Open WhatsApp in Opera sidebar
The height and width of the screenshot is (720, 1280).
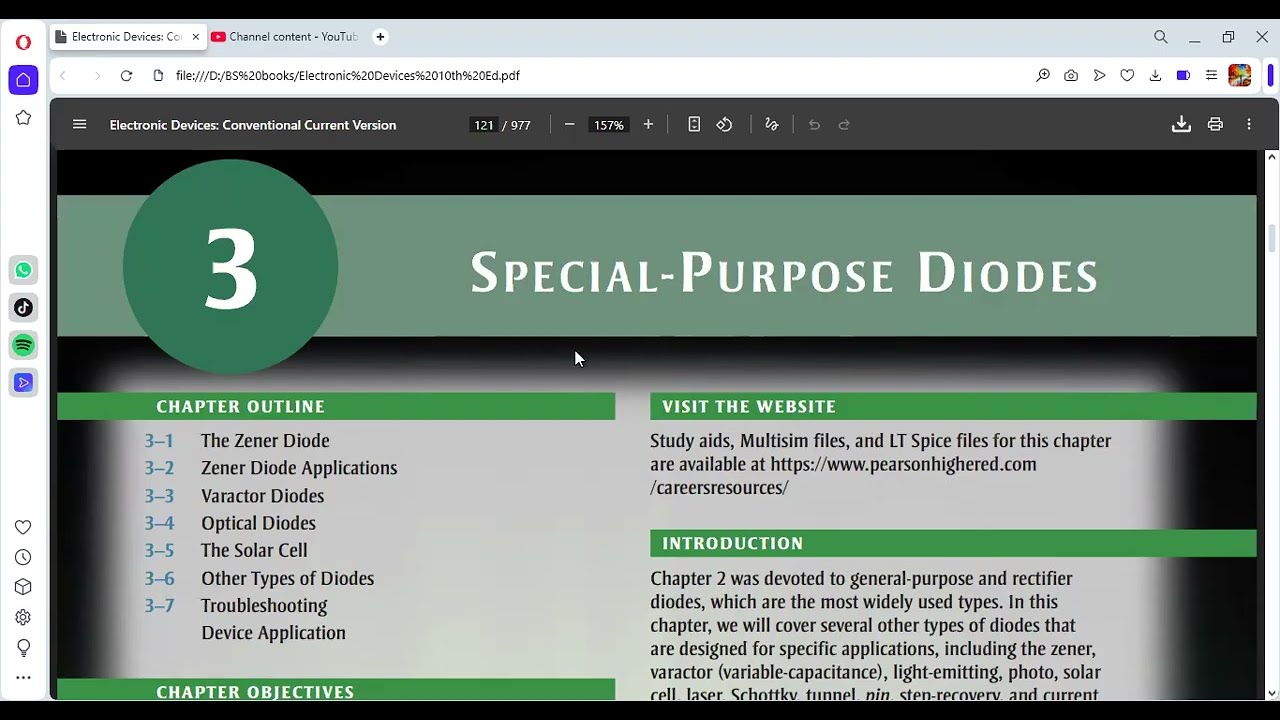(24, 270)
